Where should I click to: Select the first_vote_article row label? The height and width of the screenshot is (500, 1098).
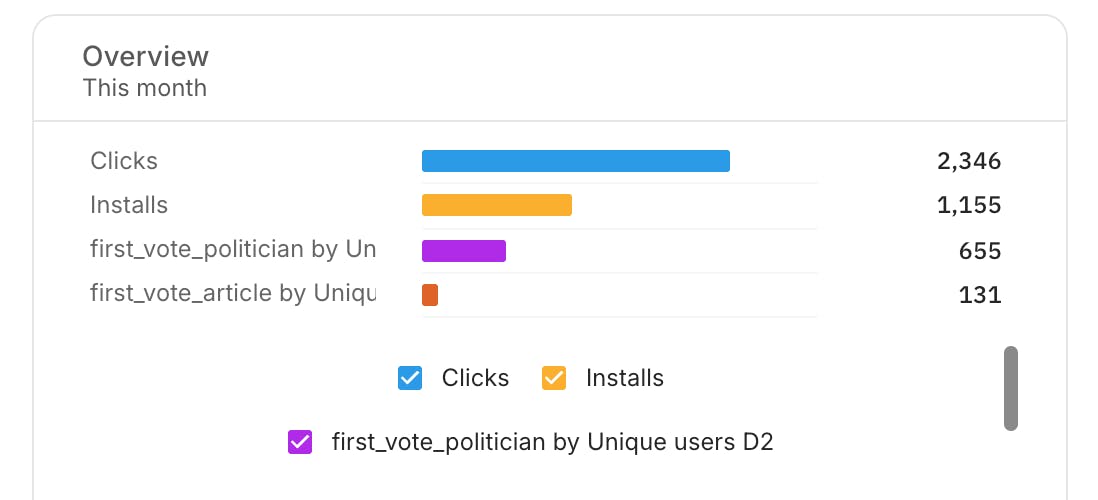point(233,293)
